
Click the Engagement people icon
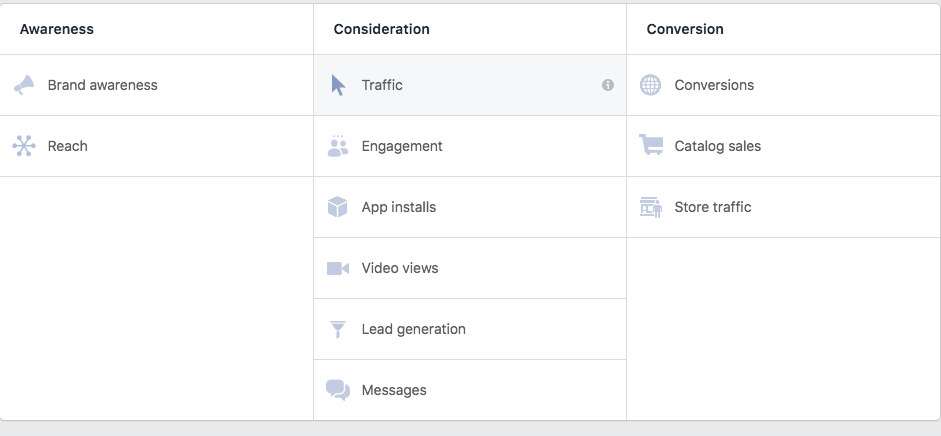coord(338,146)
